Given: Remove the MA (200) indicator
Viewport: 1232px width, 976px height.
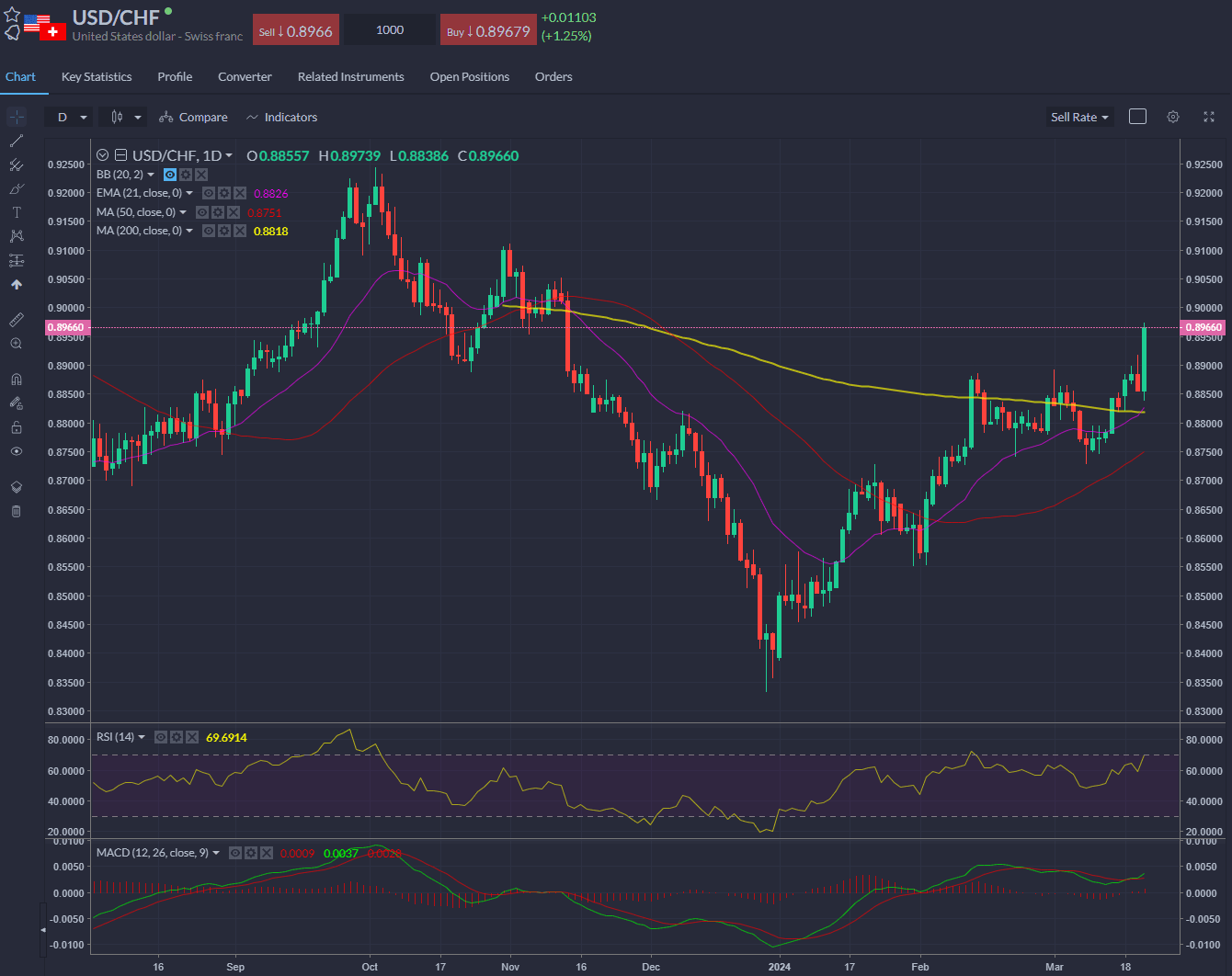Looking at the screenshot, I should click(x=239, y=231).
